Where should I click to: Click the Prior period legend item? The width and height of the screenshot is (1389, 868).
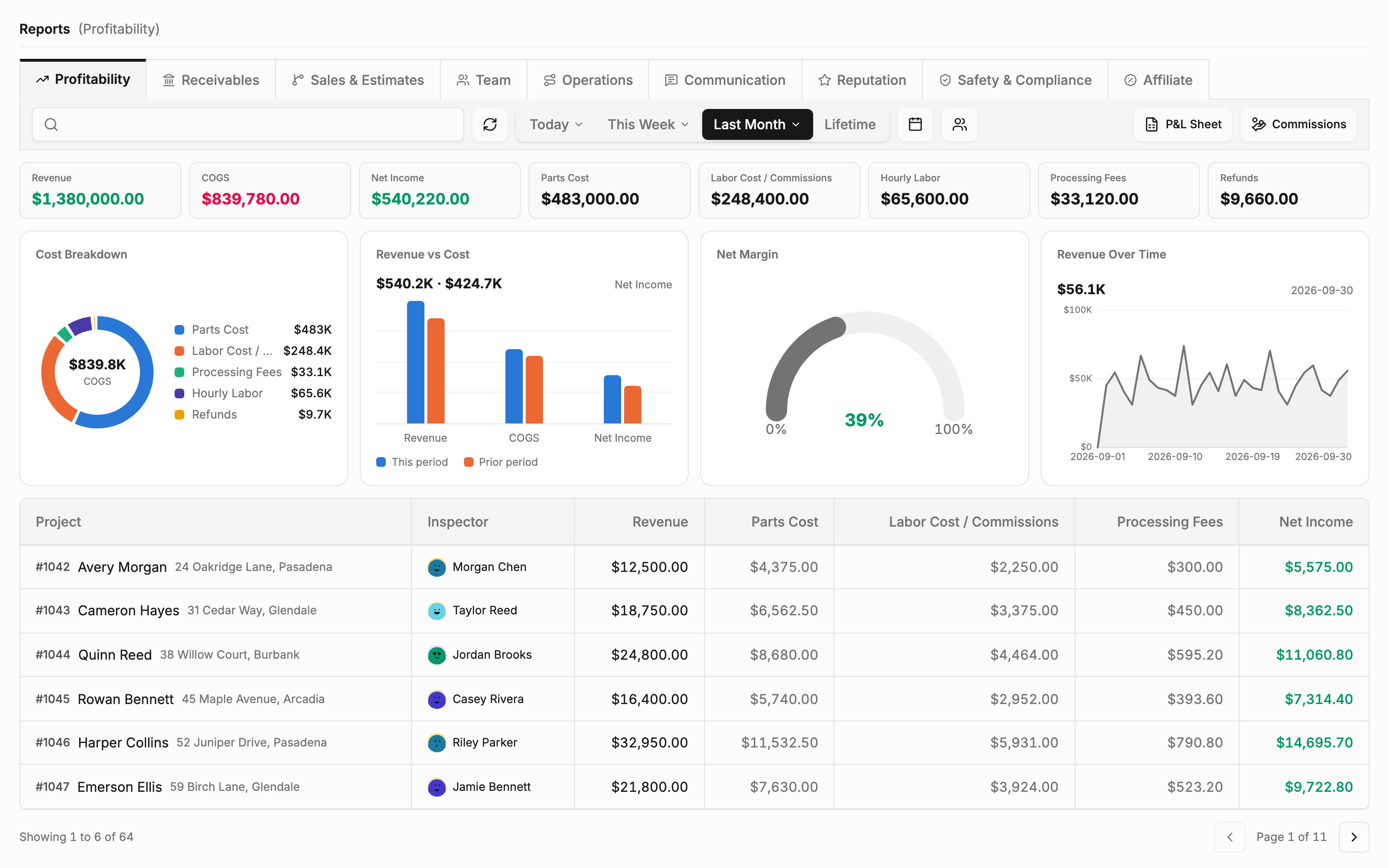pos(501,462)
